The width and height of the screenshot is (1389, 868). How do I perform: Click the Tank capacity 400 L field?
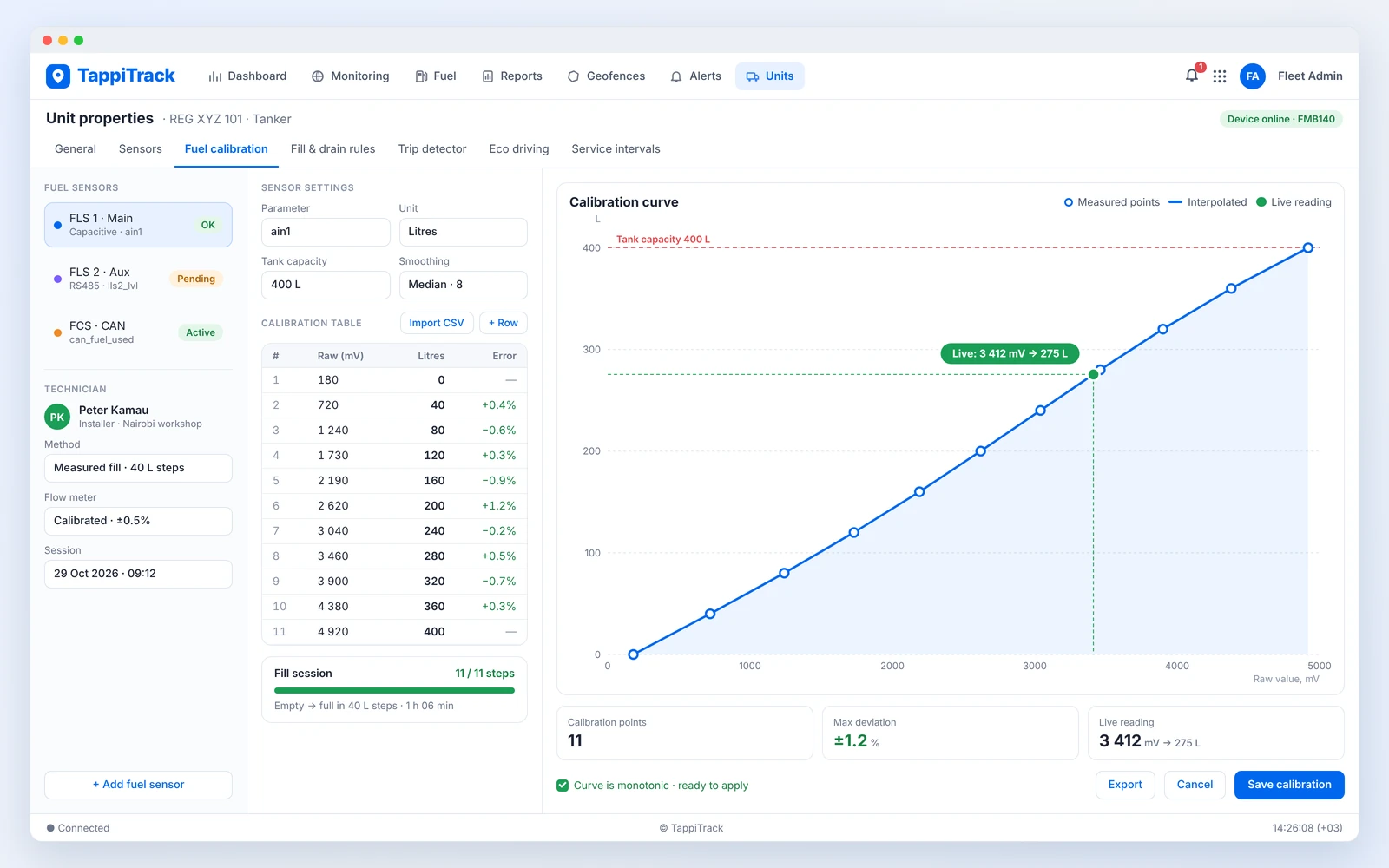[x=326, y=285]
